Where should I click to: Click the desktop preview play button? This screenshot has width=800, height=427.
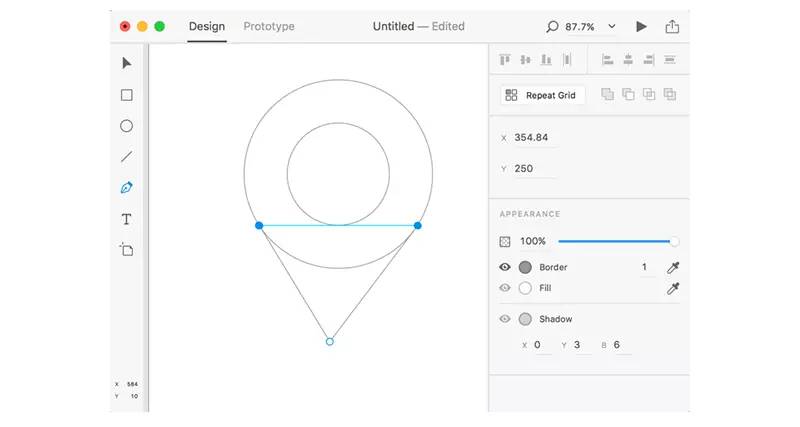point(642,27)
